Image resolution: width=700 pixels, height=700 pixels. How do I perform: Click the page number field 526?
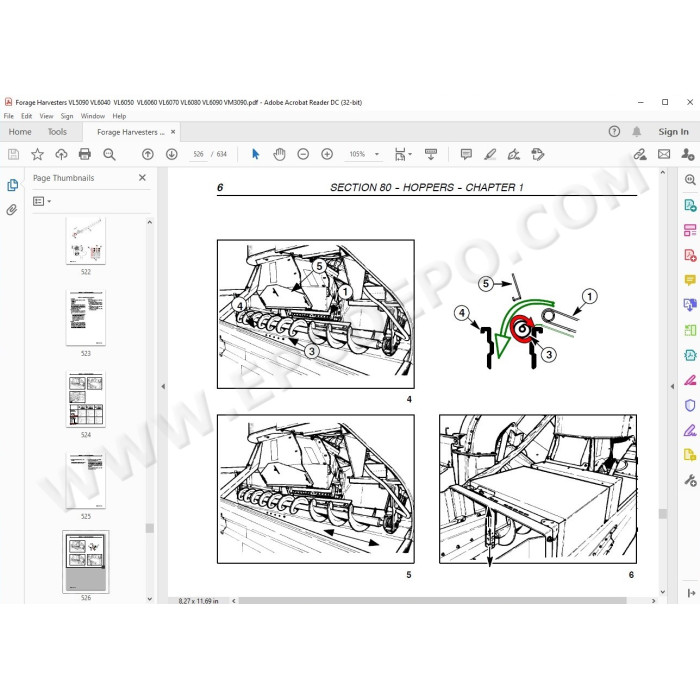point(198,154)
